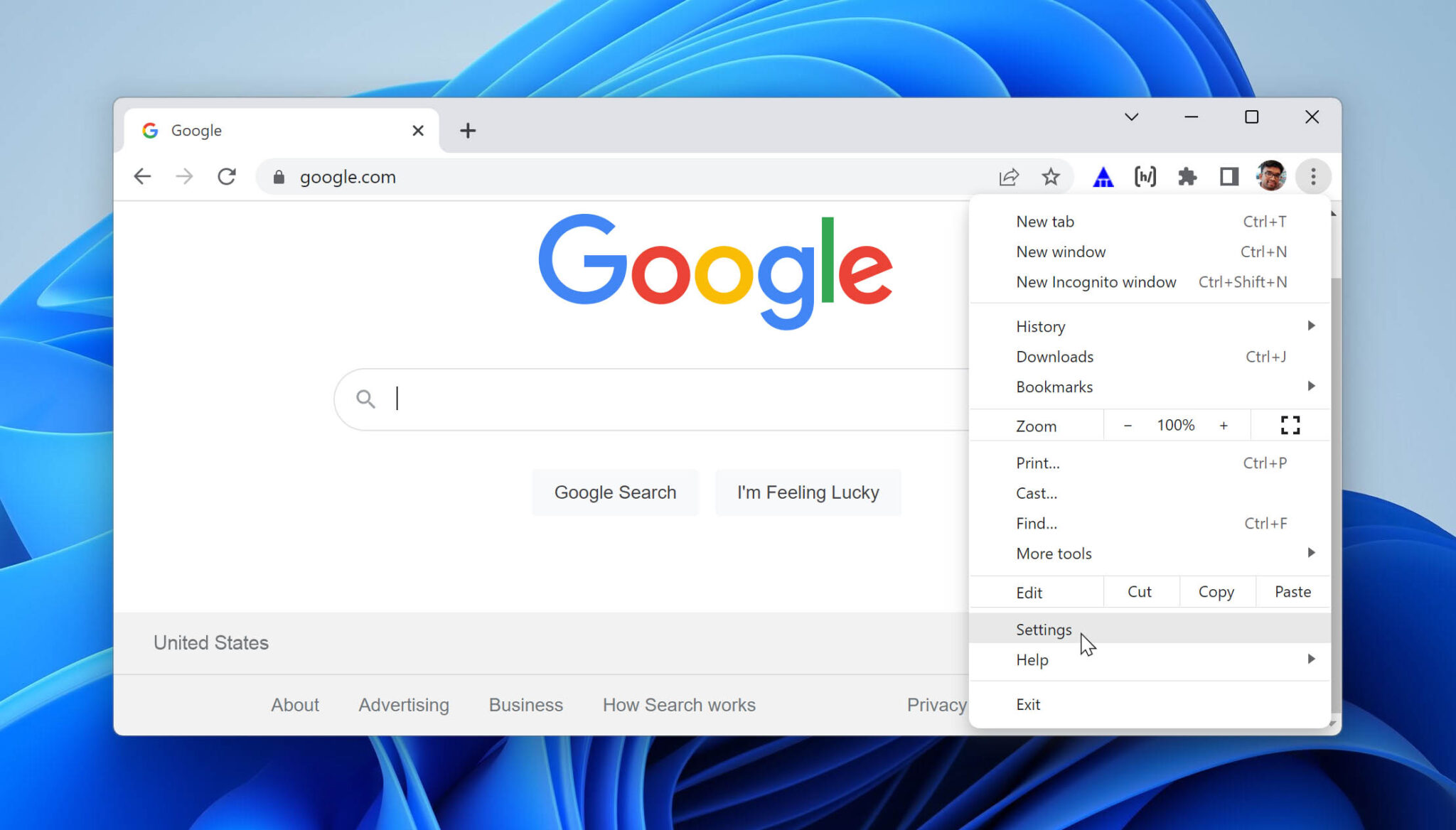Open the Privacy link in footer
1456x830 pixels.
(936, 704)
